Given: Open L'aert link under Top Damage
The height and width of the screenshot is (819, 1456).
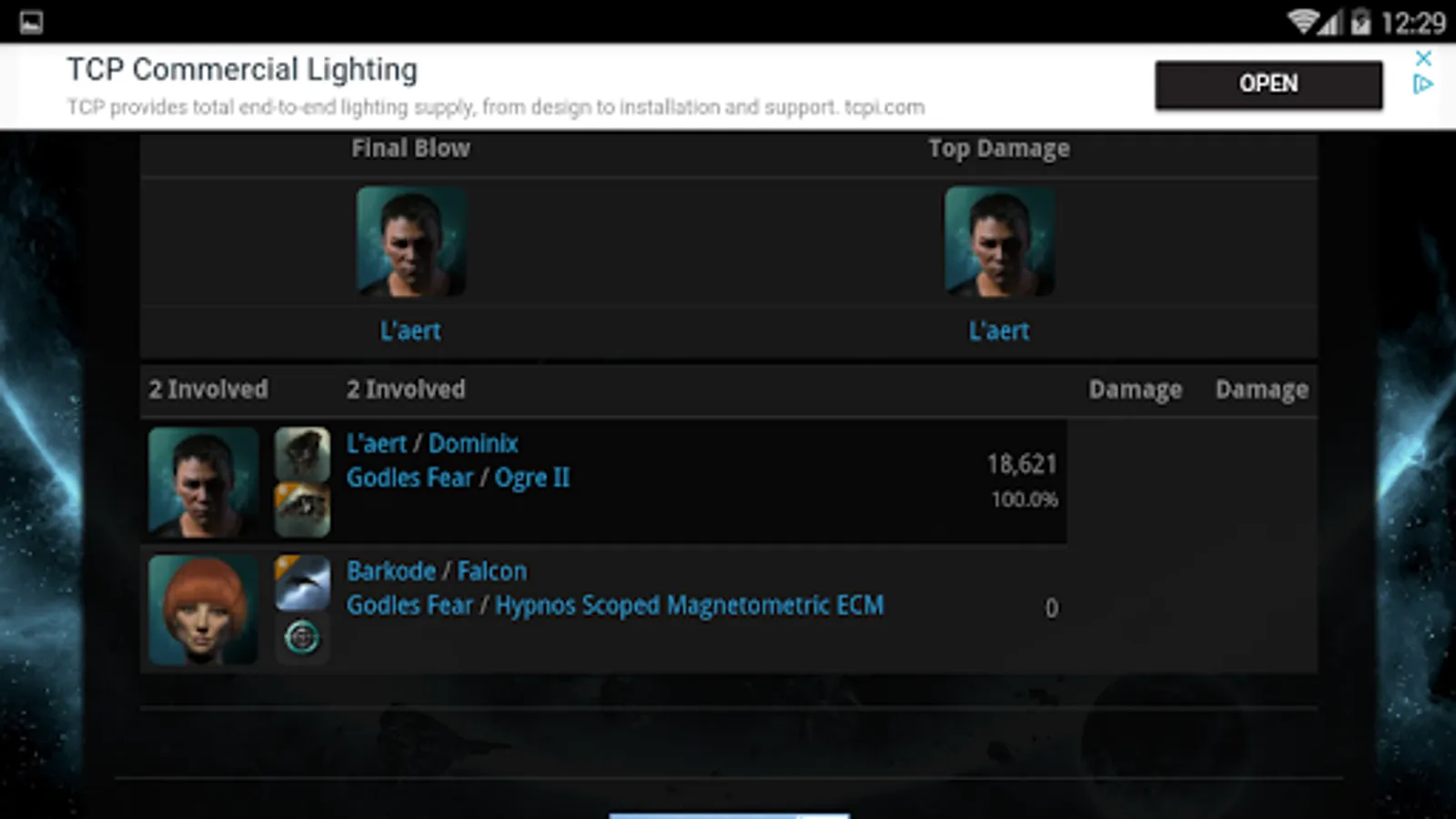Looking at the screenshot, I should (999, 331).
